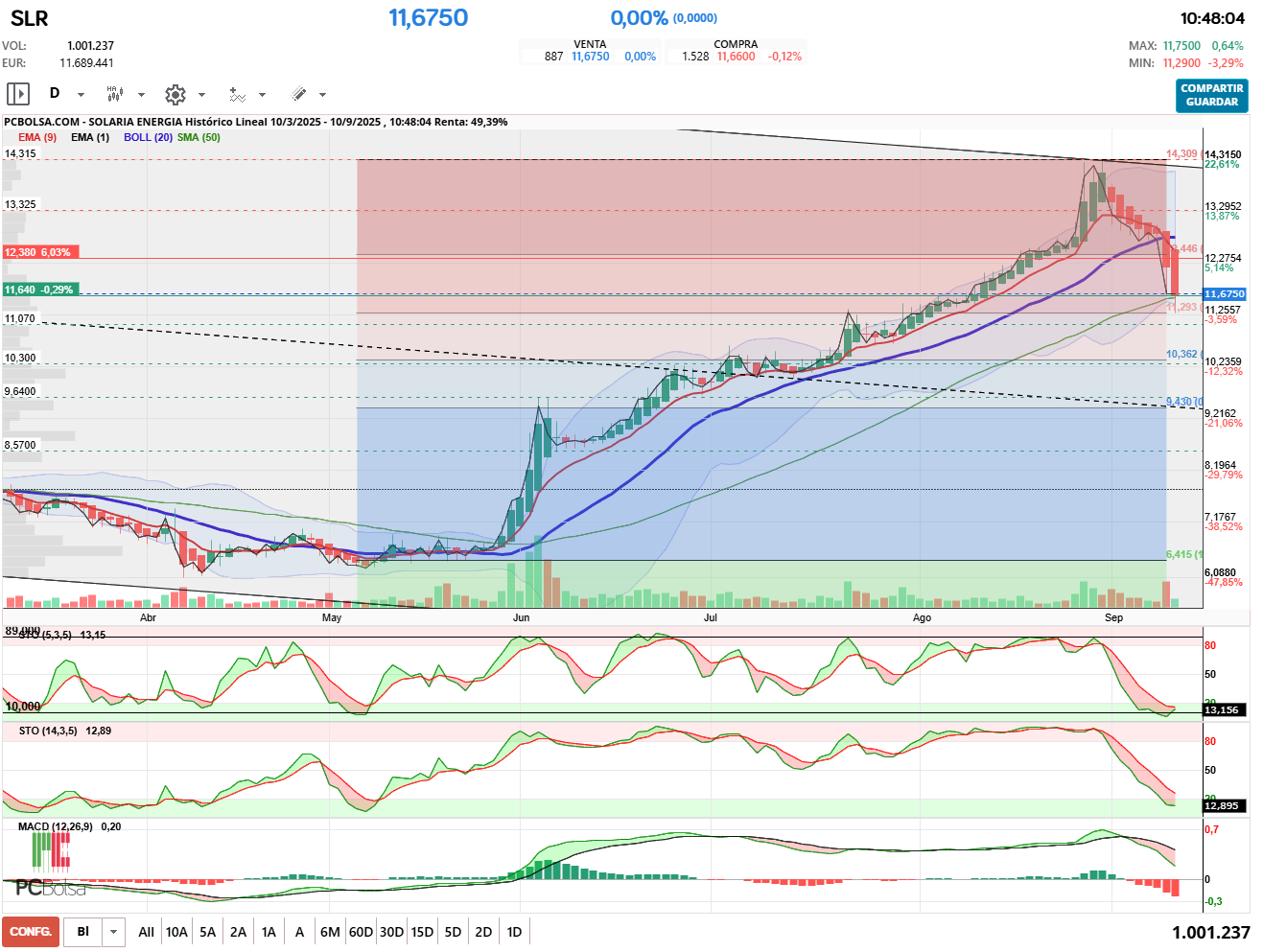The height and width of the screenshot is (952, 1263).
Task: Open the BI selector field
Action: [x=82, y=932]
